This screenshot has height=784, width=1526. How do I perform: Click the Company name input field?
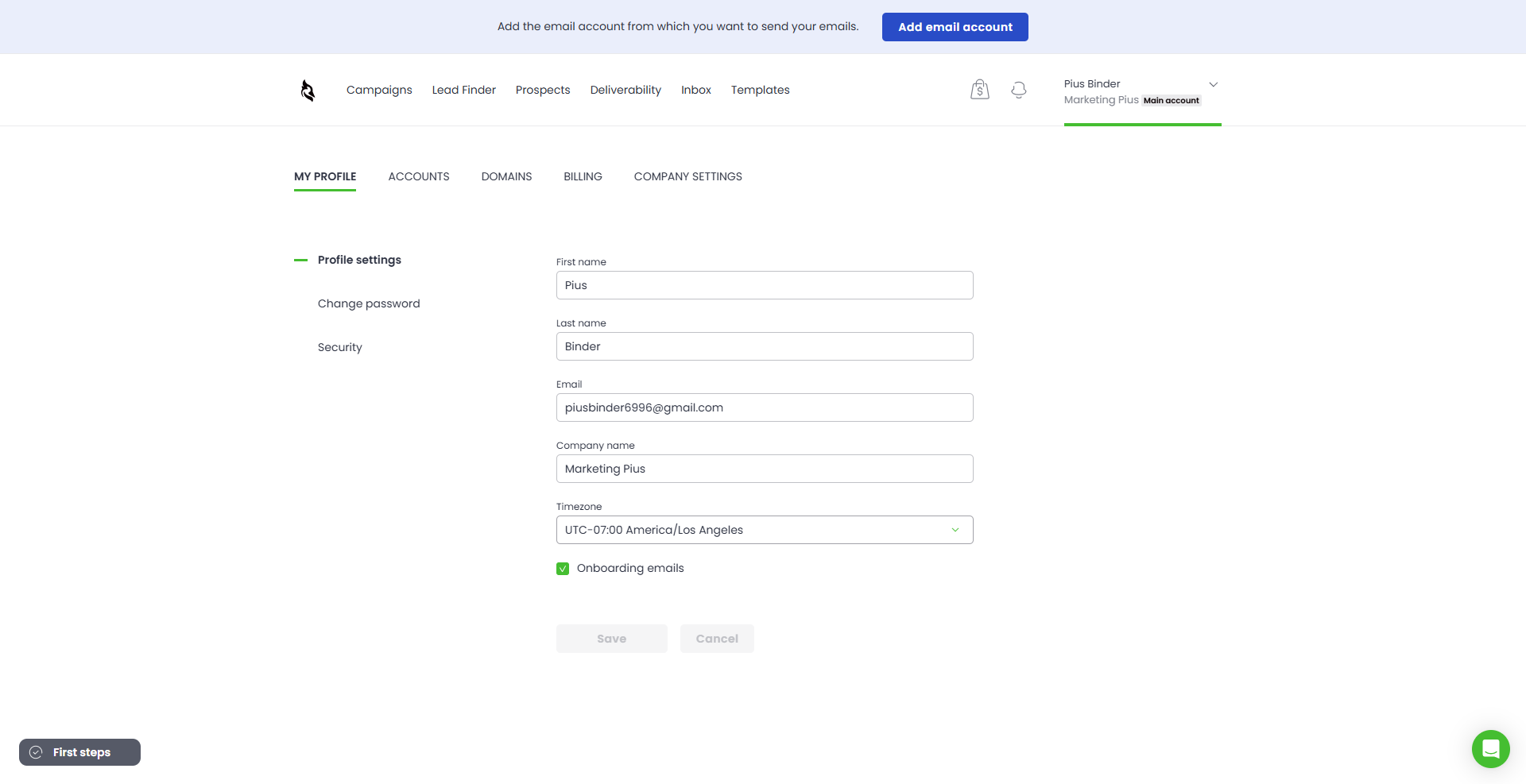[764, 469]
